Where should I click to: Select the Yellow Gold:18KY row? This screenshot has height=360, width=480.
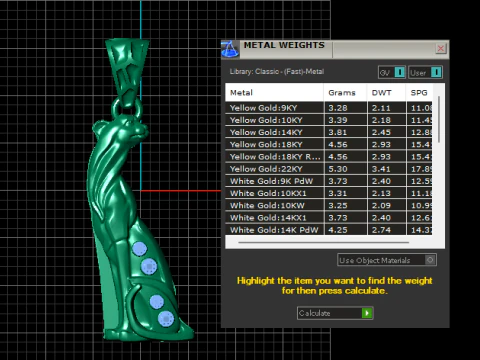[x=329, y=144]
